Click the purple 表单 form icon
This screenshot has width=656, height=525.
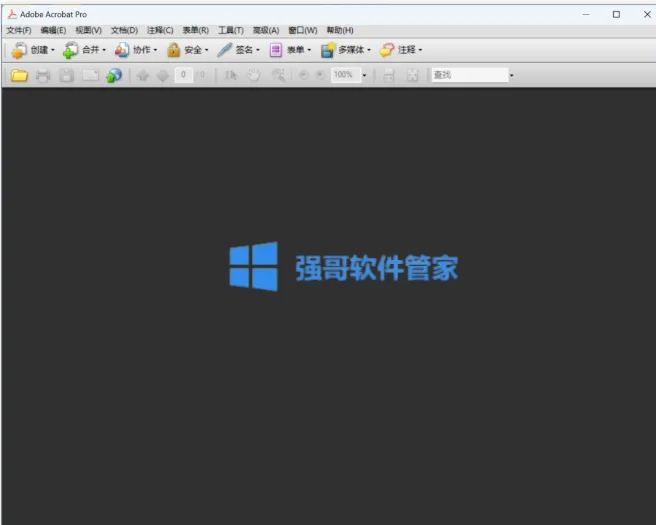click(x=276, y=50)
